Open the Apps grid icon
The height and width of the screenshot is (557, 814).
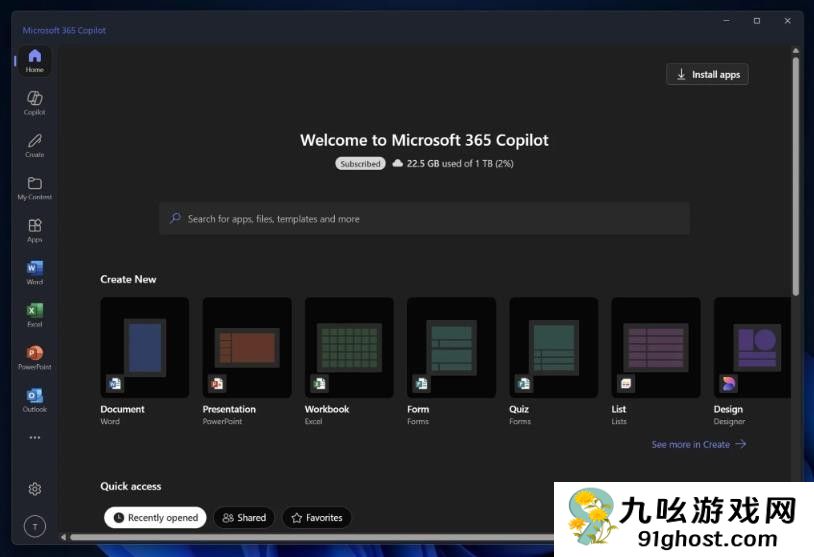pyautogui.click(x=35, y=230)
